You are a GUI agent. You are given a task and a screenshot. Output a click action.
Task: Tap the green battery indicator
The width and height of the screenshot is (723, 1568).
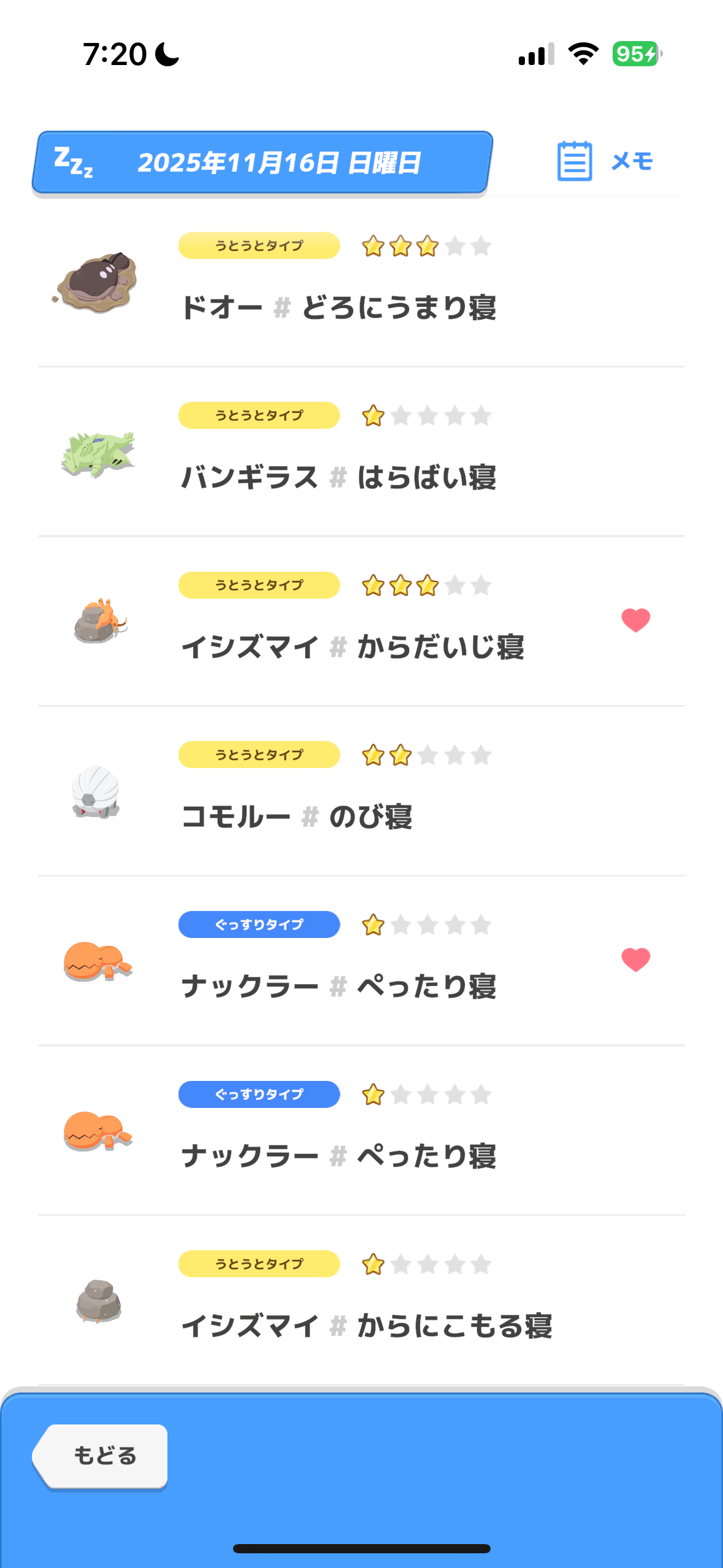click(637, 54)
